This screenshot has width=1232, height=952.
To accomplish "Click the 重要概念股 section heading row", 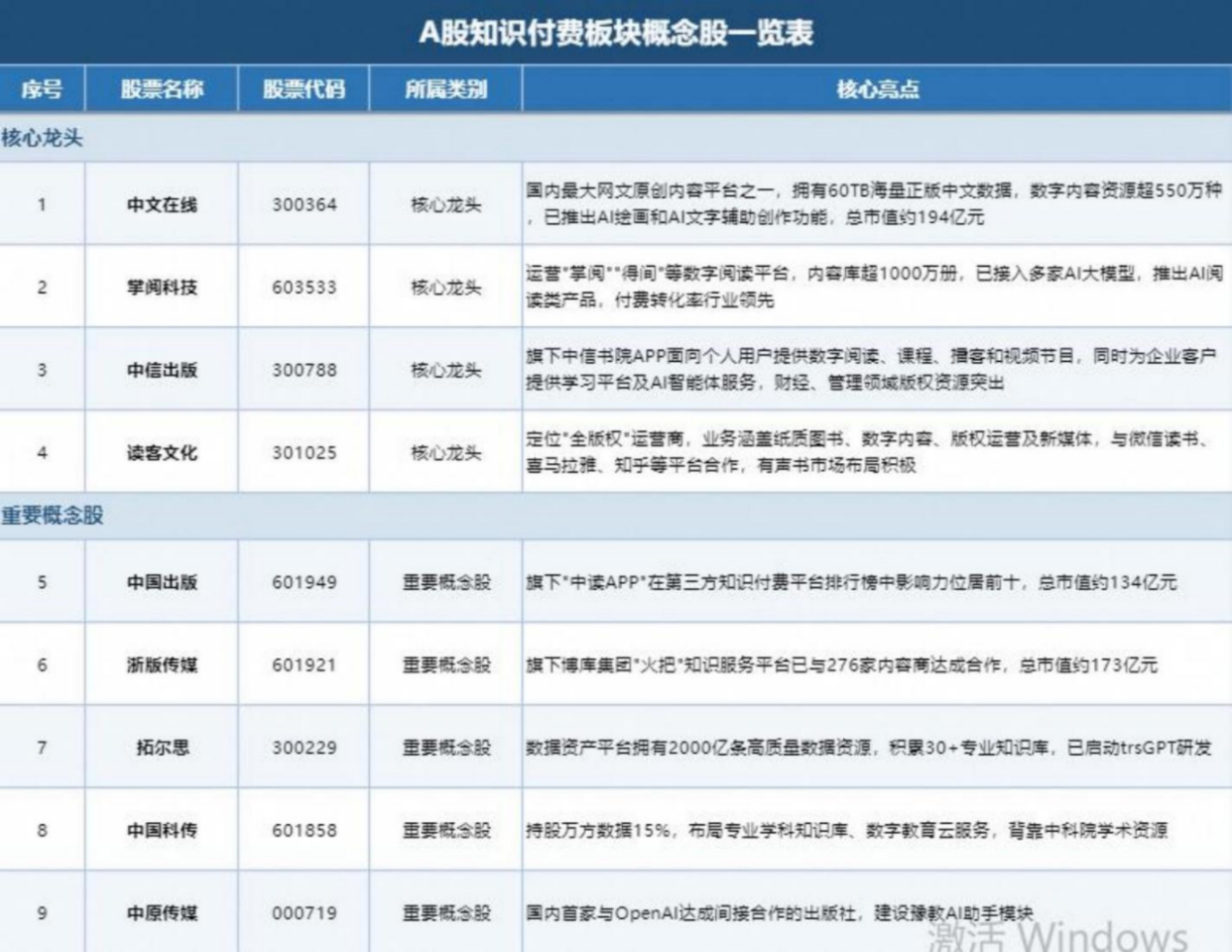I will [x=616, y=516].
